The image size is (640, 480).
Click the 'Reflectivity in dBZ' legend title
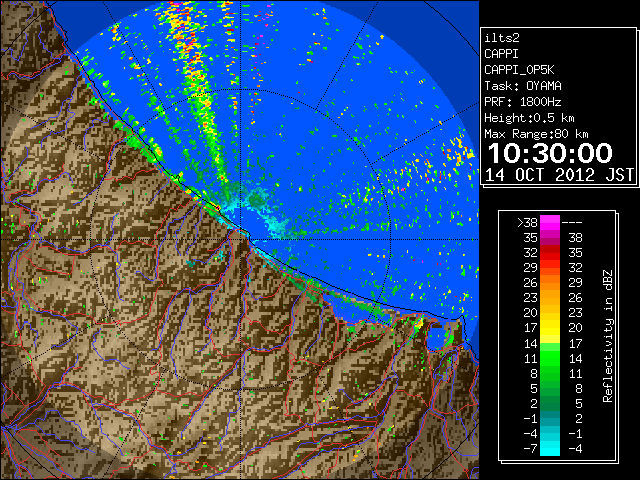tap(608, 336)
